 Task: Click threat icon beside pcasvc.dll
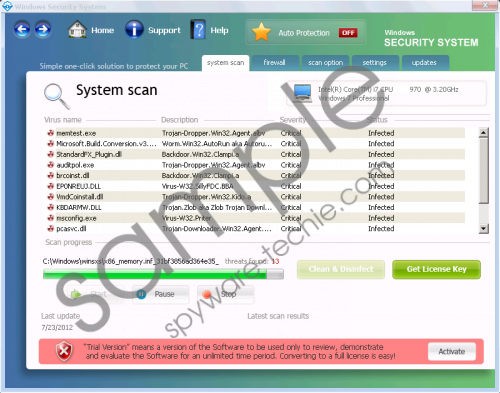point(50,229)
